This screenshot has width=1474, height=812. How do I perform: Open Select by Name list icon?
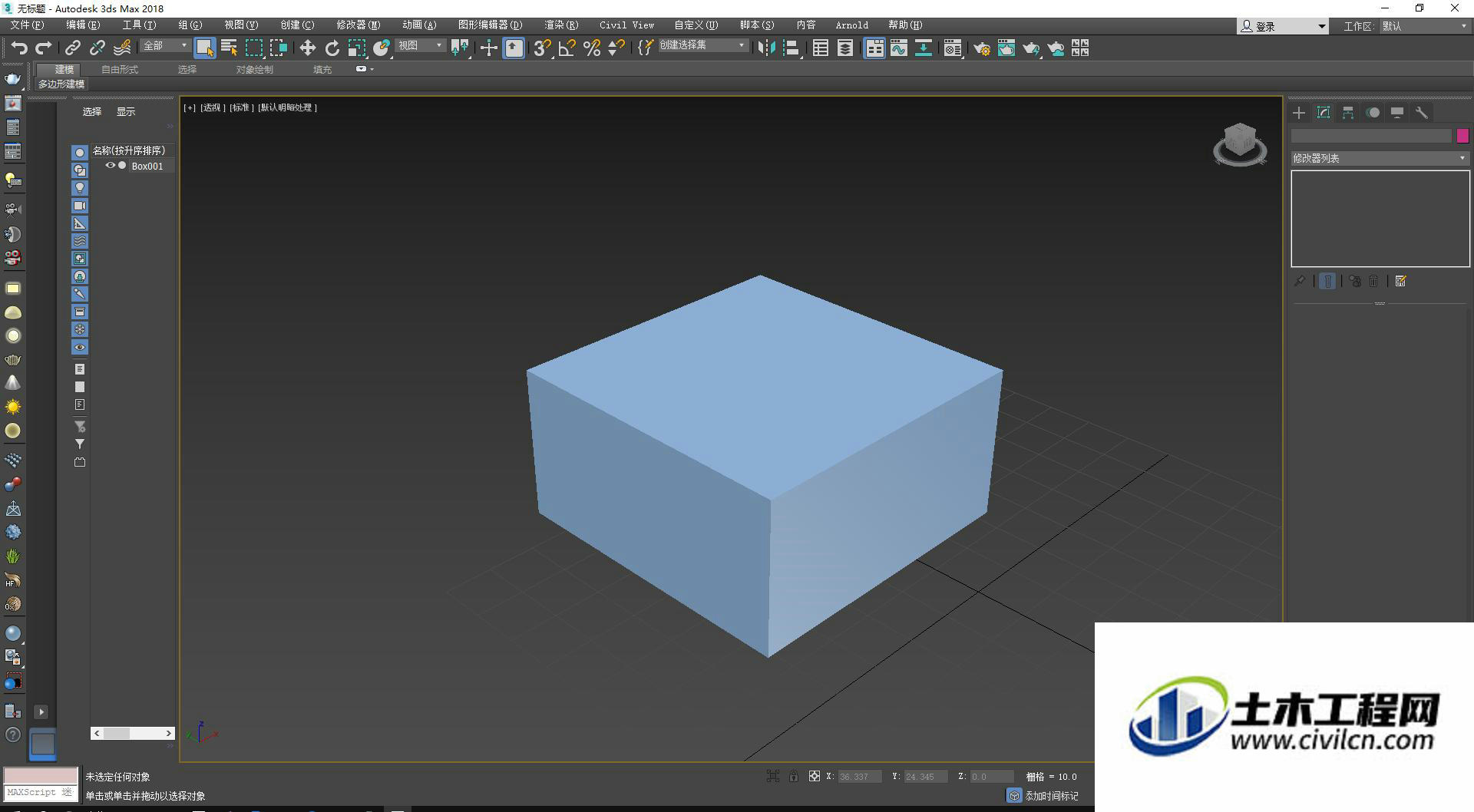coord(229,48)
